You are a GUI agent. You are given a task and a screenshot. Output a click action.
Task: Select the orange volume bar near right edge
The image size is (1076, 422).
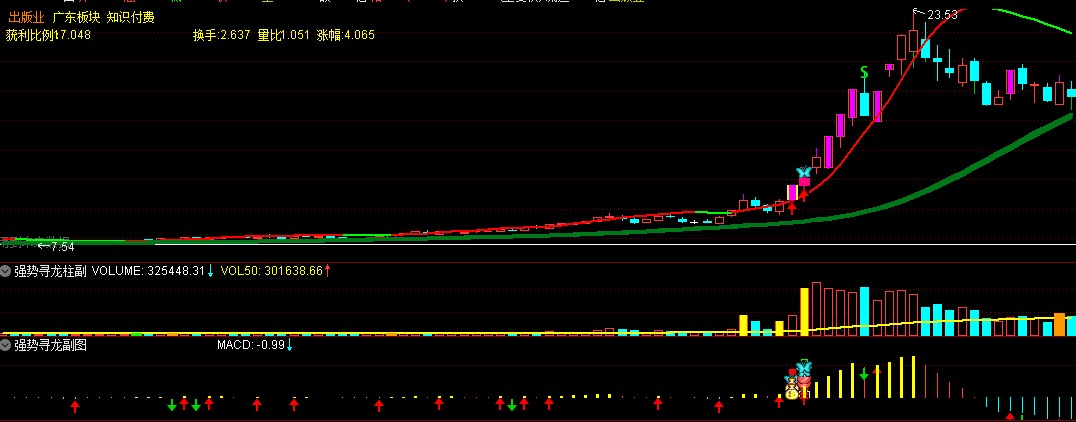click(x=1060, y=324)
